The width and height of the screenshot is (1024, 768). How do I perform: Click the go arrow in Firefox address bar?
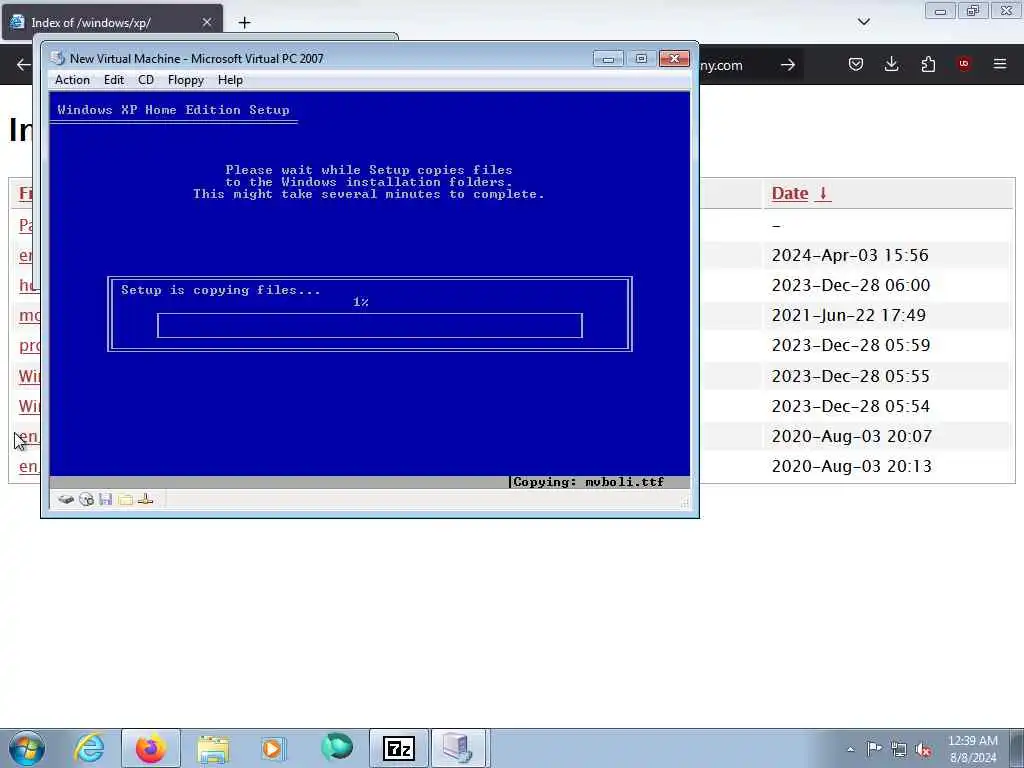(788, 65)
